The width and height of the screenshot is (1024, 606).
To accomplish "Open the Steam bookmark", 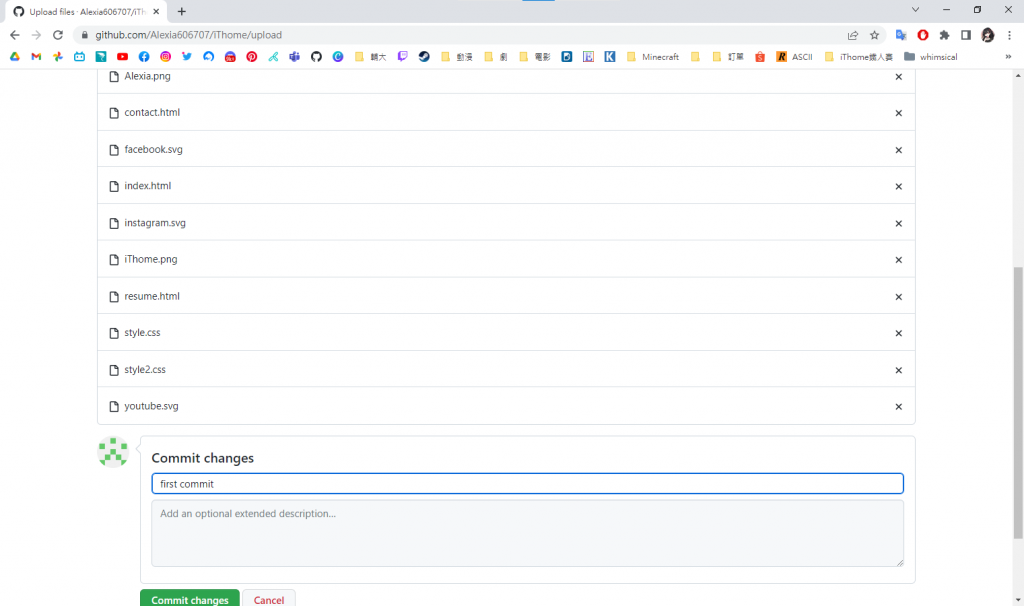I will coord(424,57).
